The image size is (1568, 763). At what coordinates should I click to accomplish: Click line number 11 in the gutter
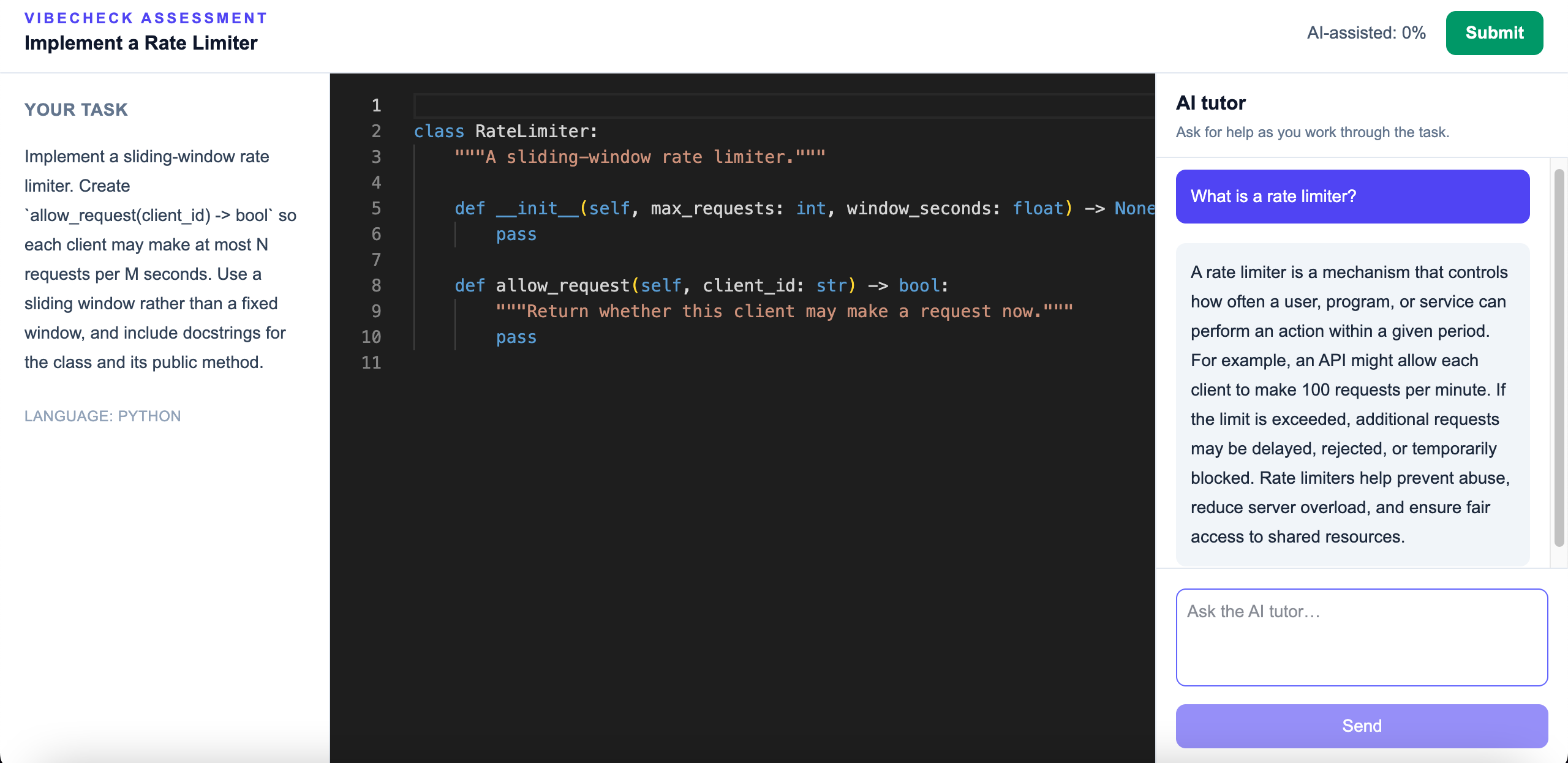pyautogui.click(x=371, y=363)
